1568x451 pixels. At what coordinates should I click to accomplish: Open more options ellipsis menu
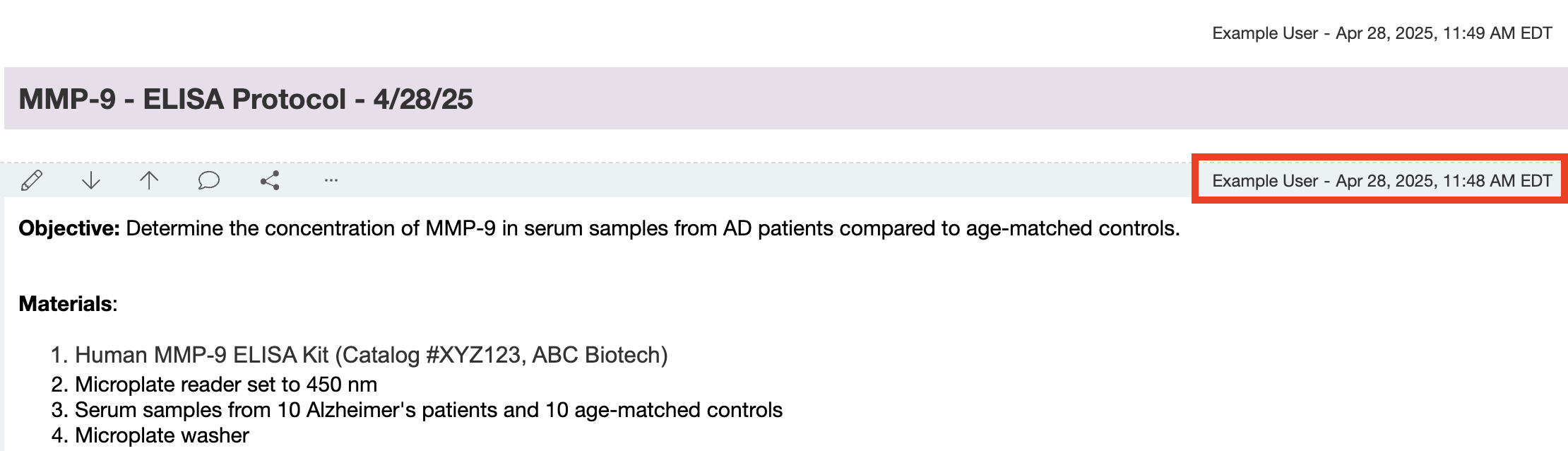click(x=331, y=181)
